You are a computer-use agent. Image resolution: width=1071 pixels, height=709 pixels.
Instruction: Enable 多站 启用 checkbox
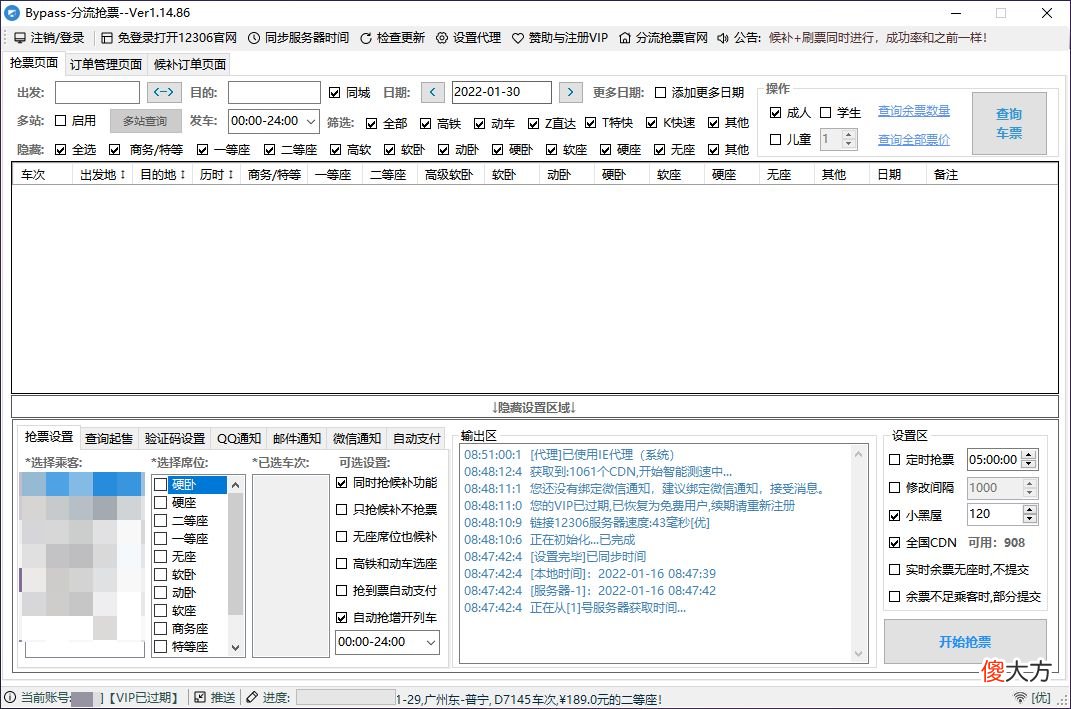point(61,120)
